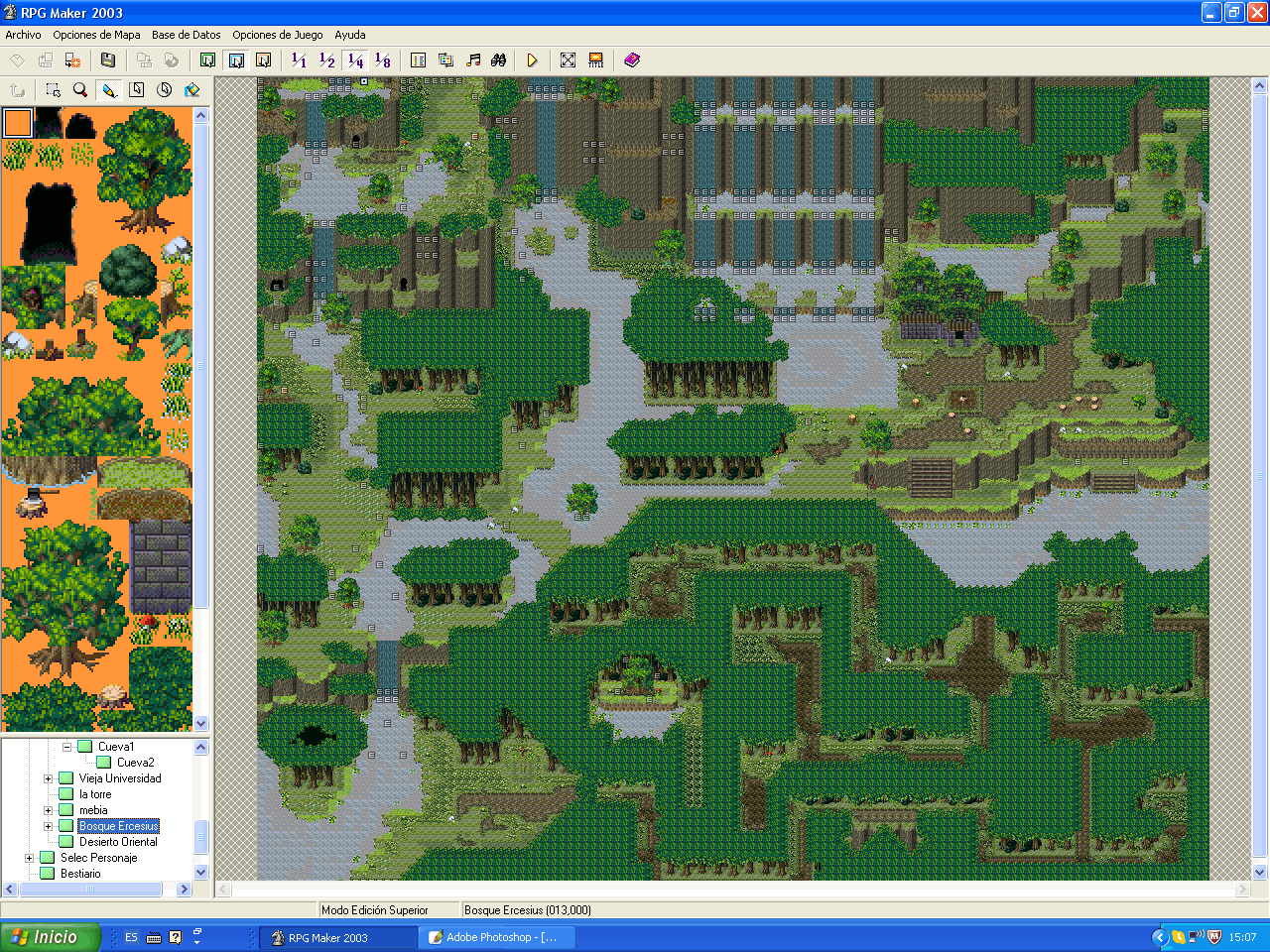Select the Cueva1 map in tree

click(116, 747)
